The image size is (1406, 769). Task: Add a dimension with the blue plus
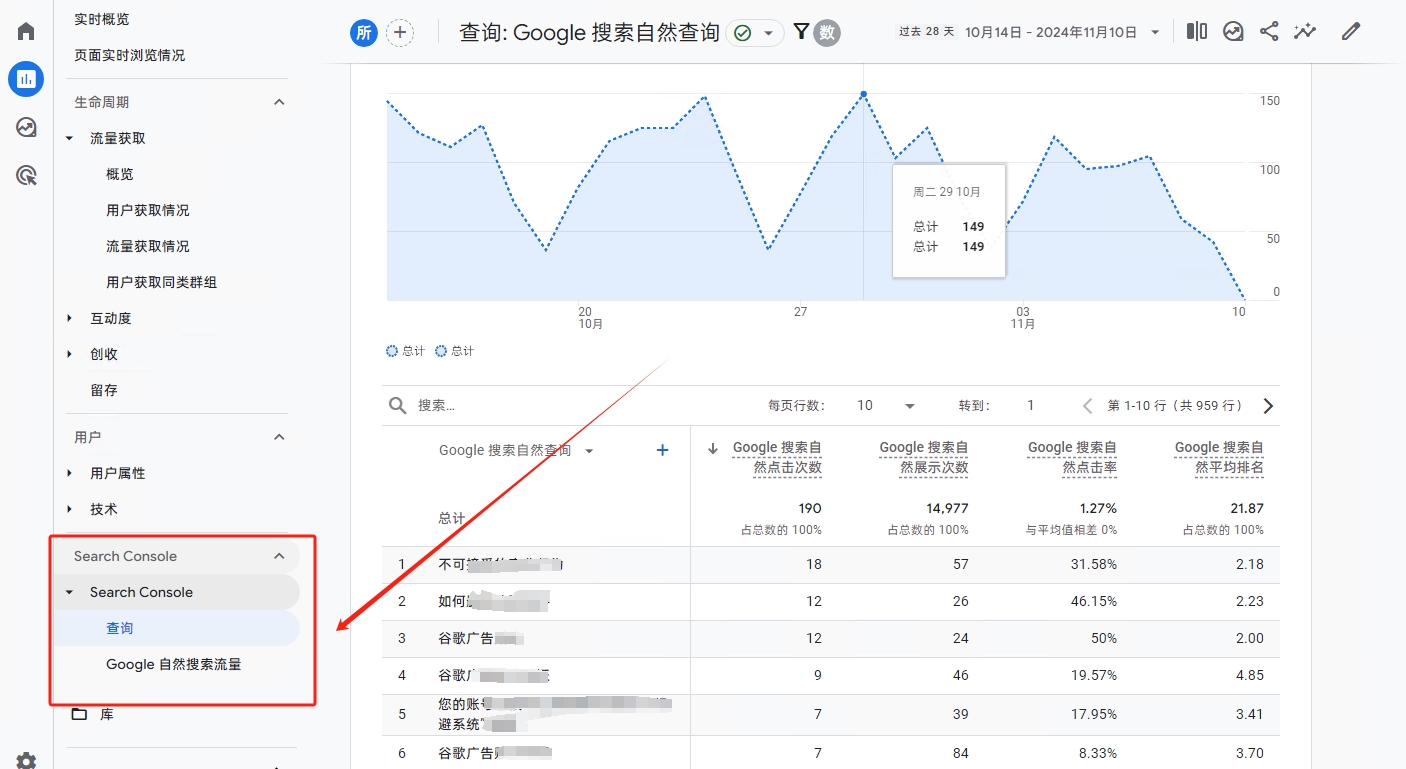point(662,451)
